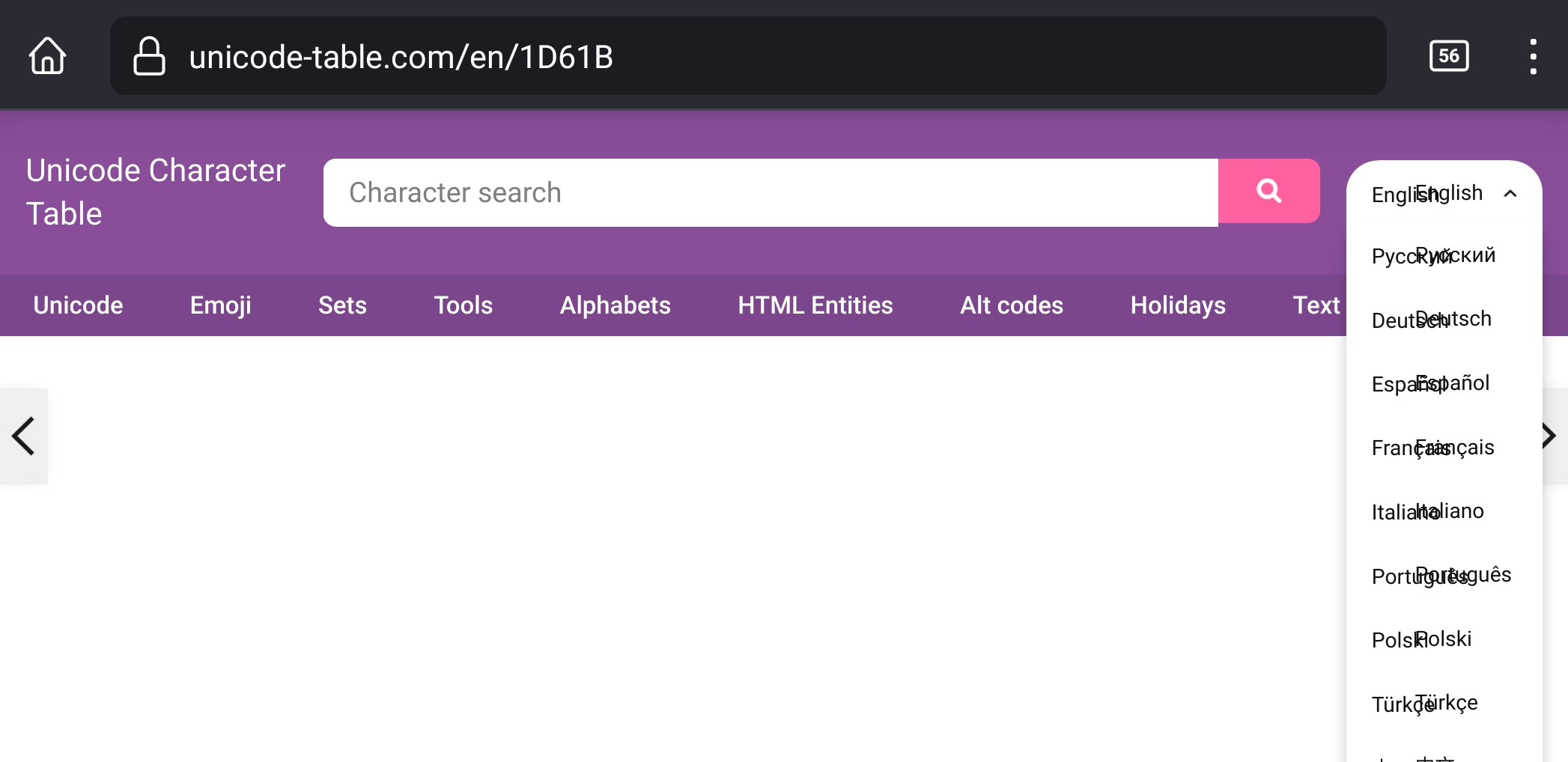Open the browser three-dot menu

(x=1532, y=55)
